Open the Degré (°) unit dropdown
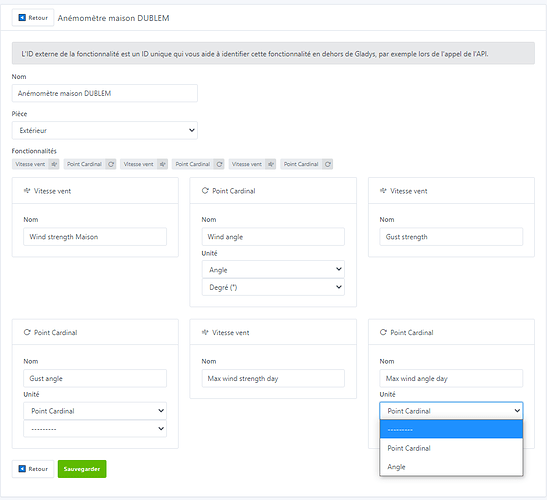This screenshot has height=500, width=547. [273, 287]
